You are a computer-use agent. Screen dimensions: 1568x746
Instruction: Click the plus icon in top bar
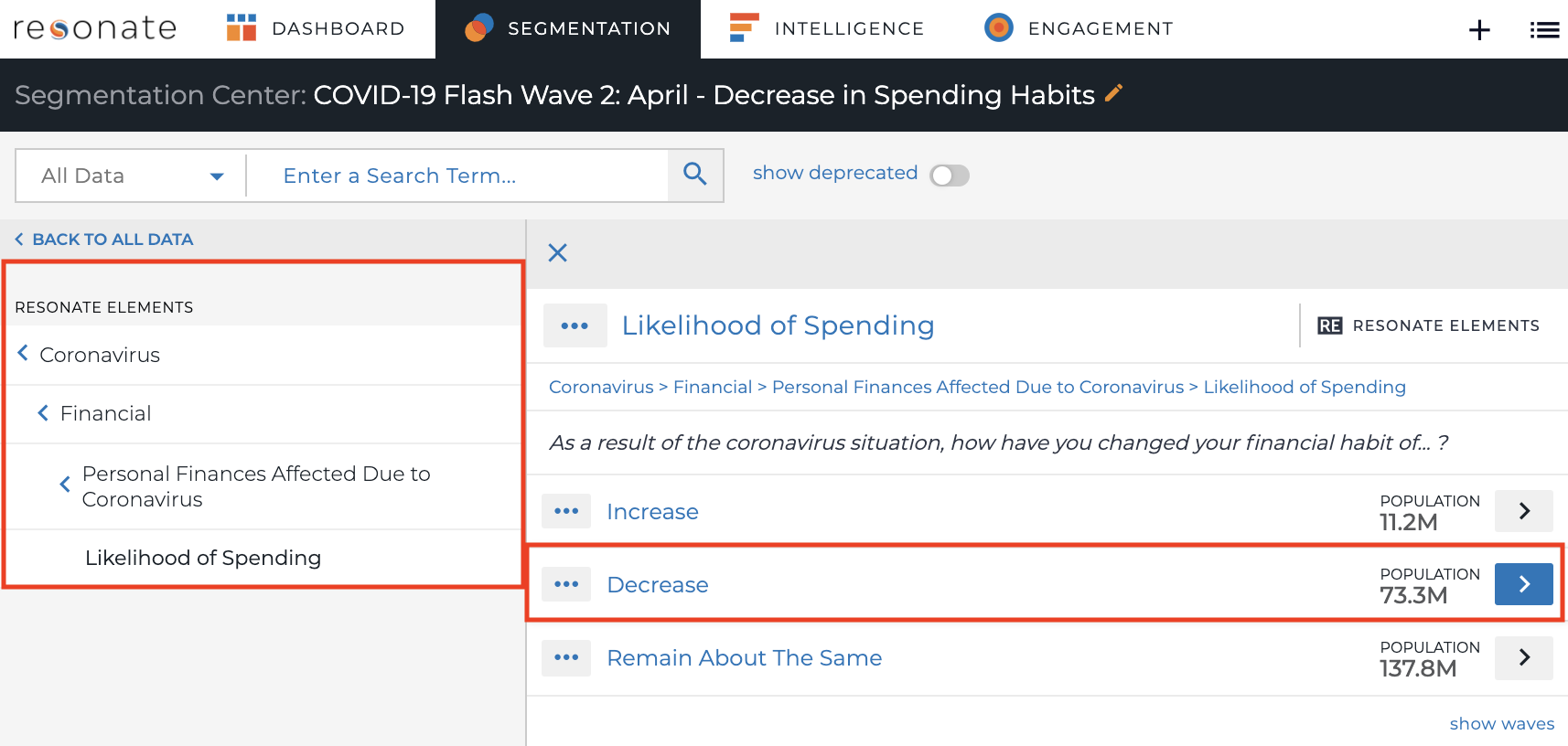click(1479, 30)
